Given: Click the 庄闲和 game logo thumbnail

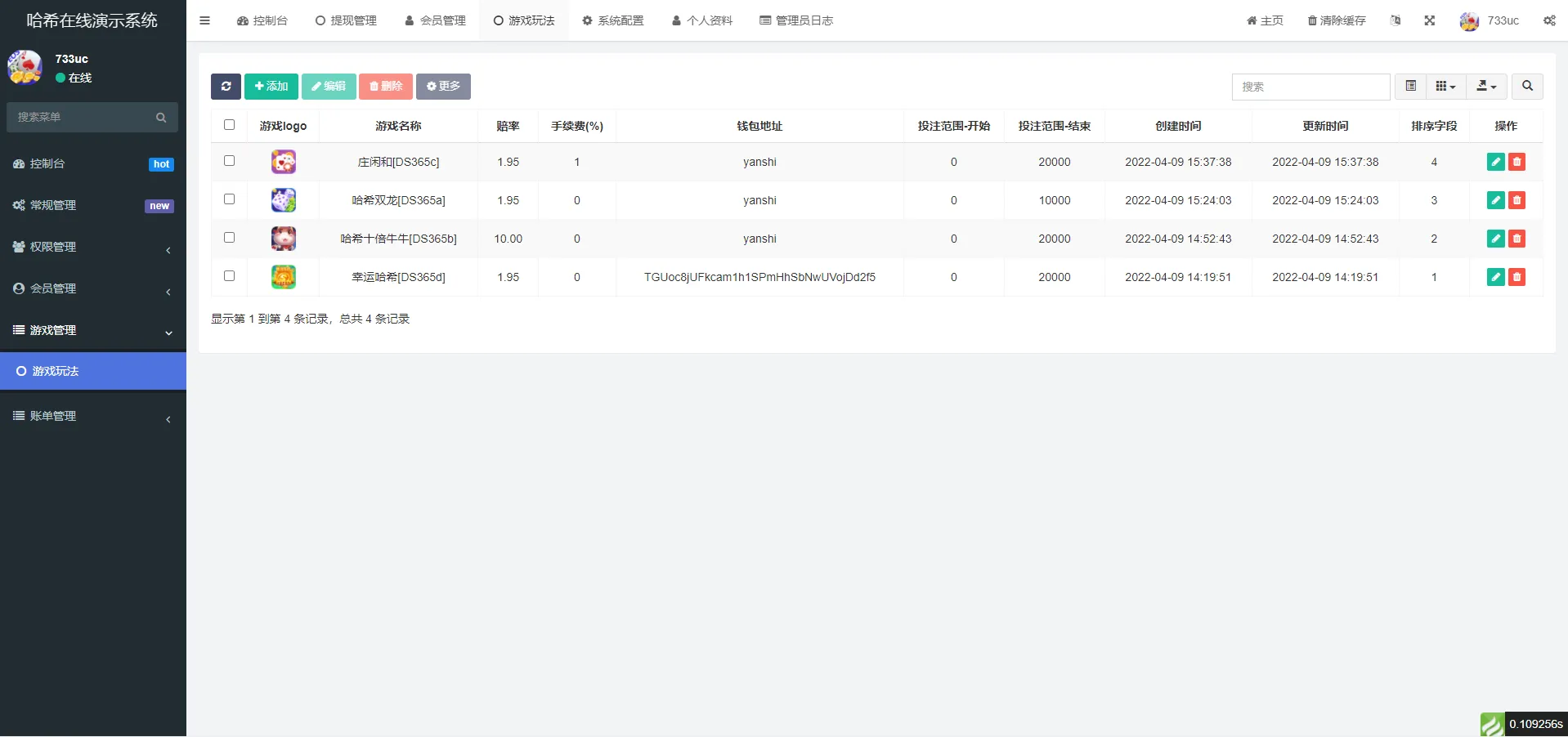Looking at the screenshot, I should pyautogui.click(x=284, y=162).
